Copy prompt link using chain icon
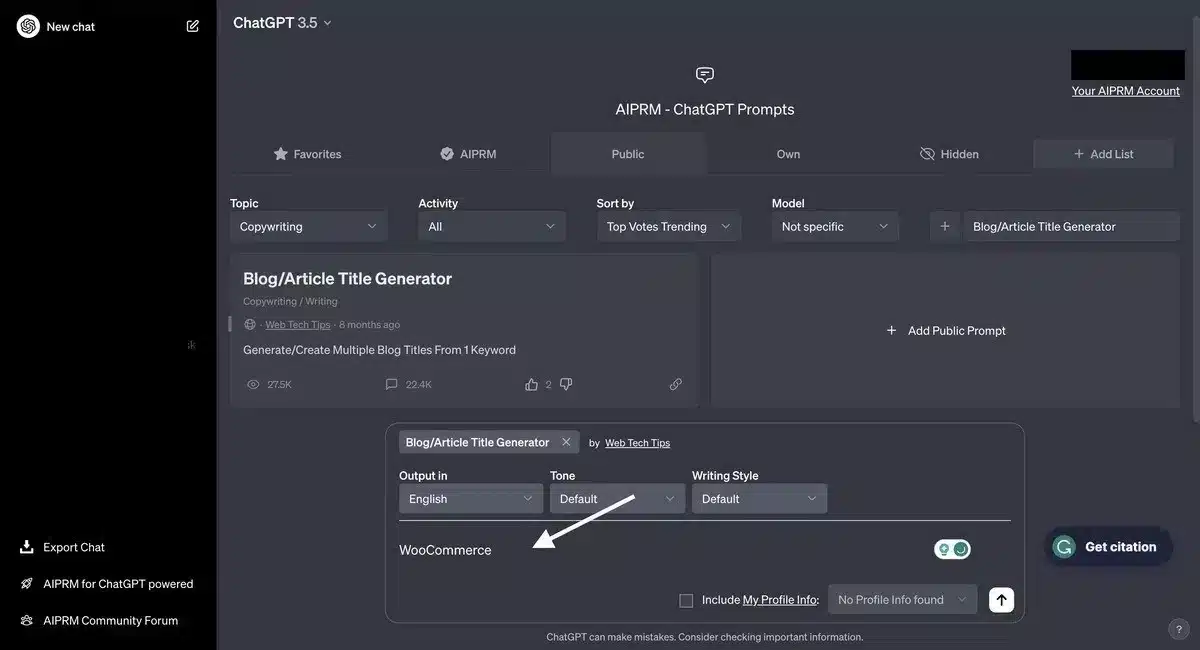The height and width of the screenshot is (650, 1200). coord(676,384)
